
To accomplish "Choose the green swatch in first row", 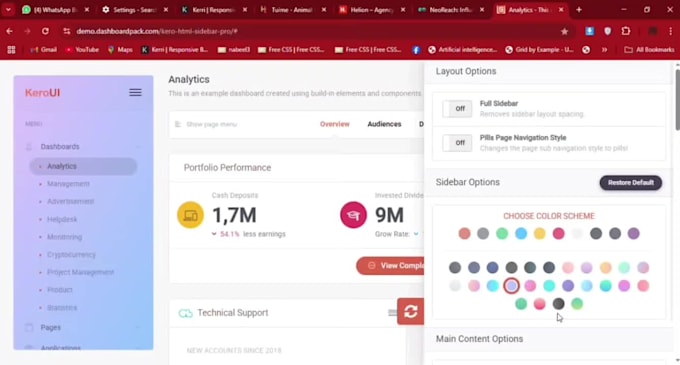I will click(502, 234).
